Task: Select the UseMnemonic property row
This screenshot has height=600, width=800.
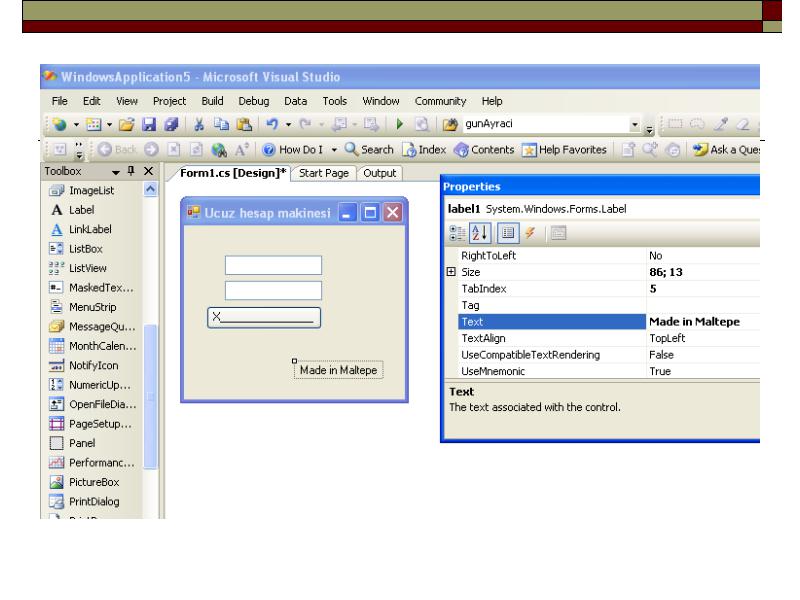Action: click(603, 371)
